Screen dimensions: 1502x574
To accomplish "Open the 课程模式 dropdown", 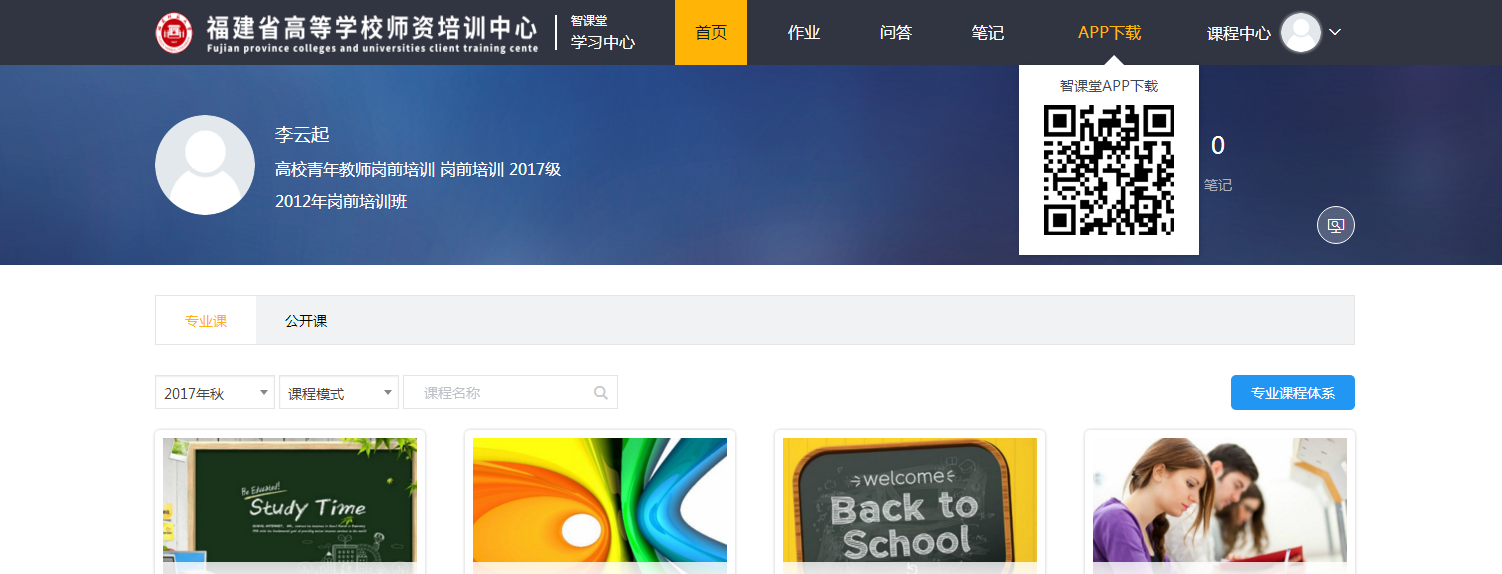I will coord(339,393).
